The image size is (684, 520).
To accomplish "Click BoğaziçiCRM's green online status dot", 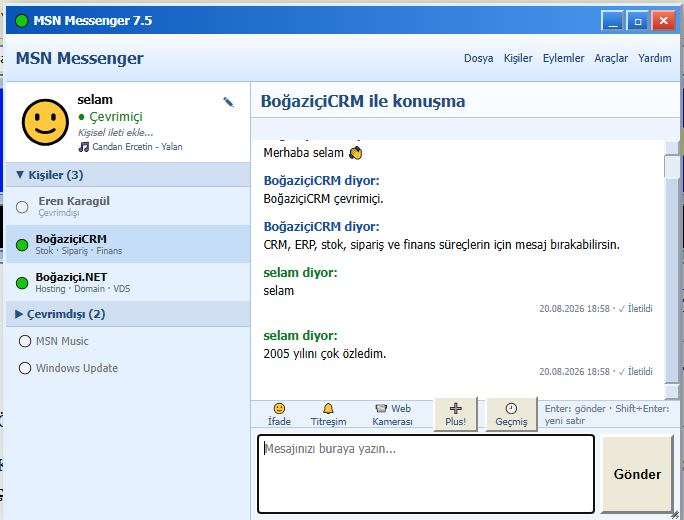I will [x=22, y=245].
